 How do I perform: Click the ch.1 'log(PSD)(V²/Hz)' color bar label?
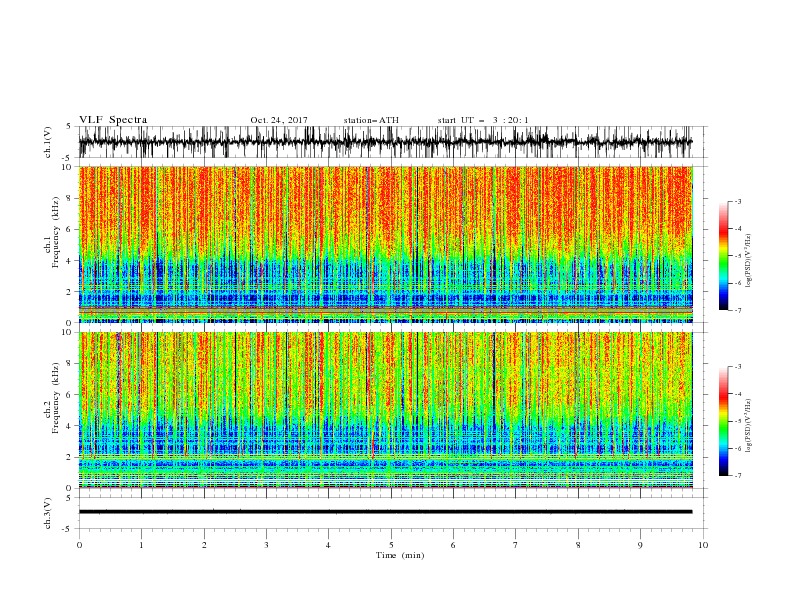[749, 261]
